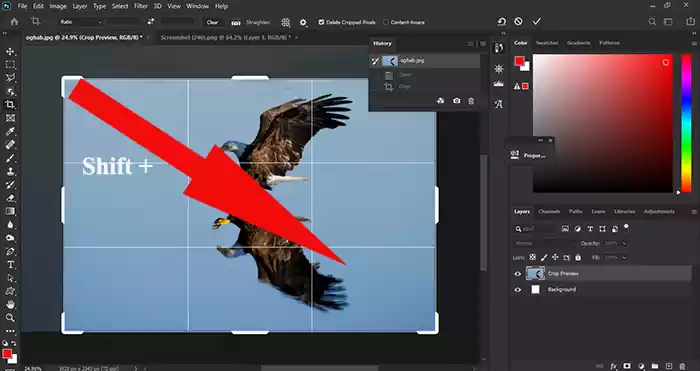Select the Lasso tool in toolbar
700x371 pixels.
coord(10,78)
